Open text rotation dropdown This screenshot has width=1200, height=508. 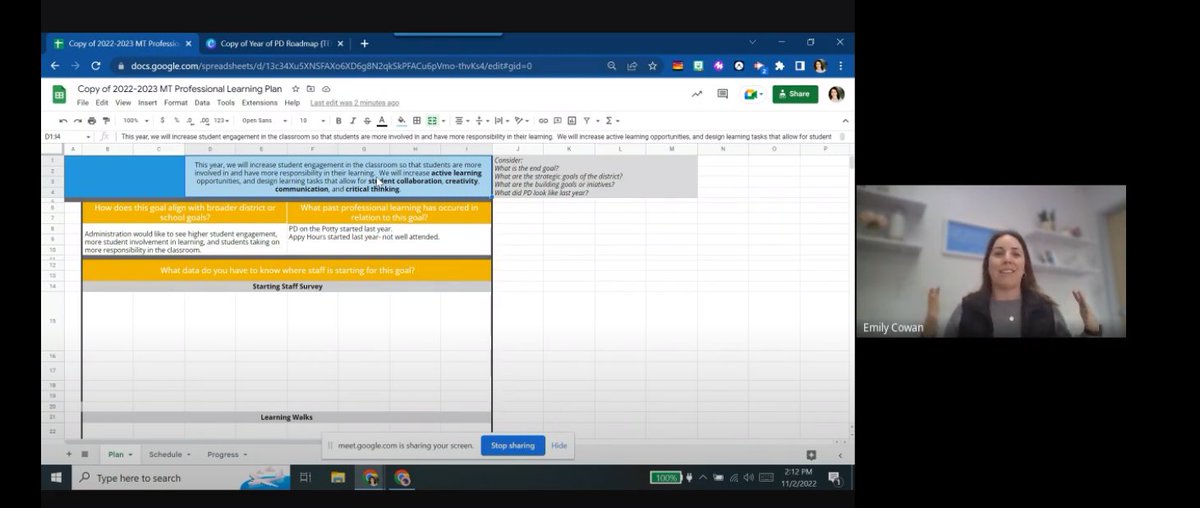[520, 120]
